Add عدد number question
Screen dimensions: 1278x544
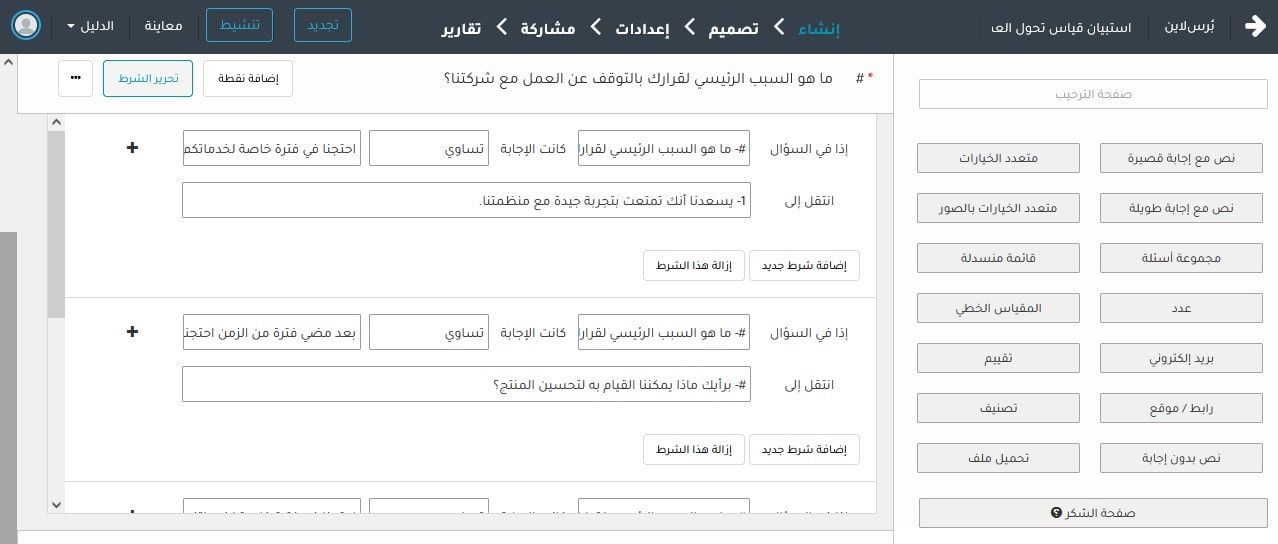[1181, 308]
